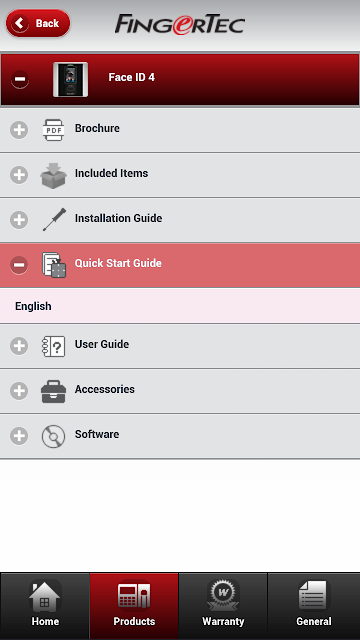The height and width of the screenshot is (640, 360).
Task: Click the FingerTec logo
Action: click(x=180, y=24)
